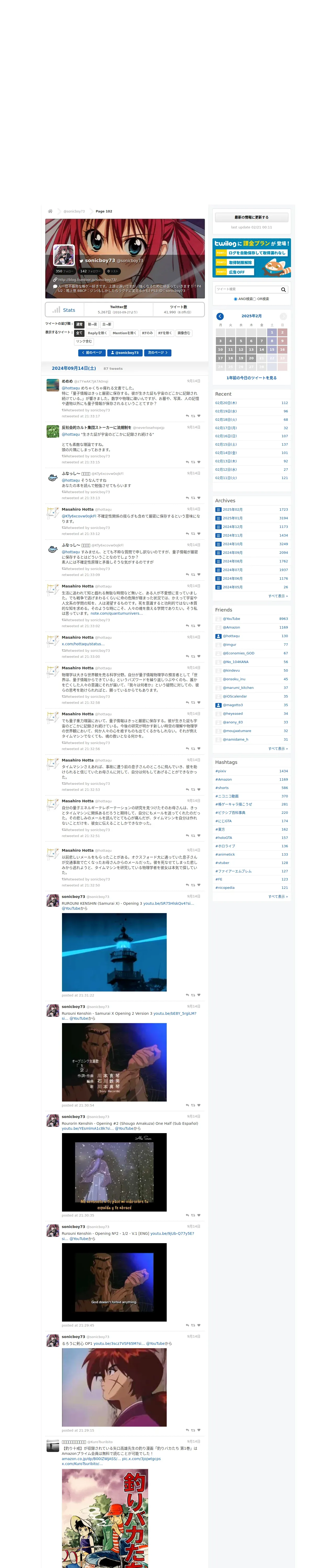Open the 350 フォロー count
336x1568 pixels.
[x=65, y=272]
